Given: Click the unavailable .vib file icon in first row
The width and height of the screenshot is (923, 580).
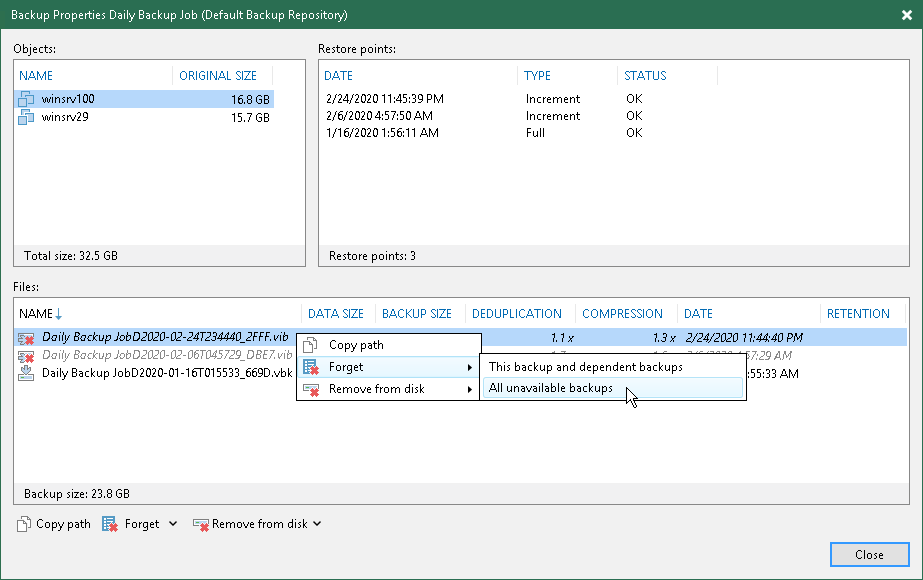Looking at the screenshot, I should pyautogui.click(x=28, y=338).
